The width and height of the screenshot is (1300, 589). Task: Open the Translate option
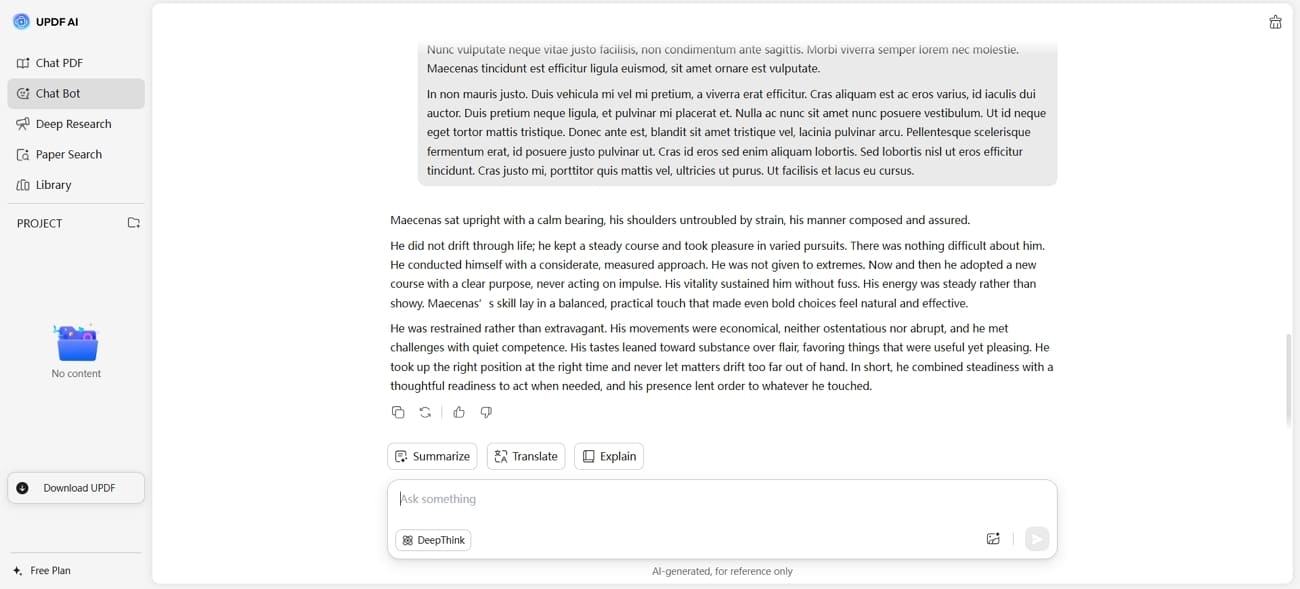coord(525,455)
